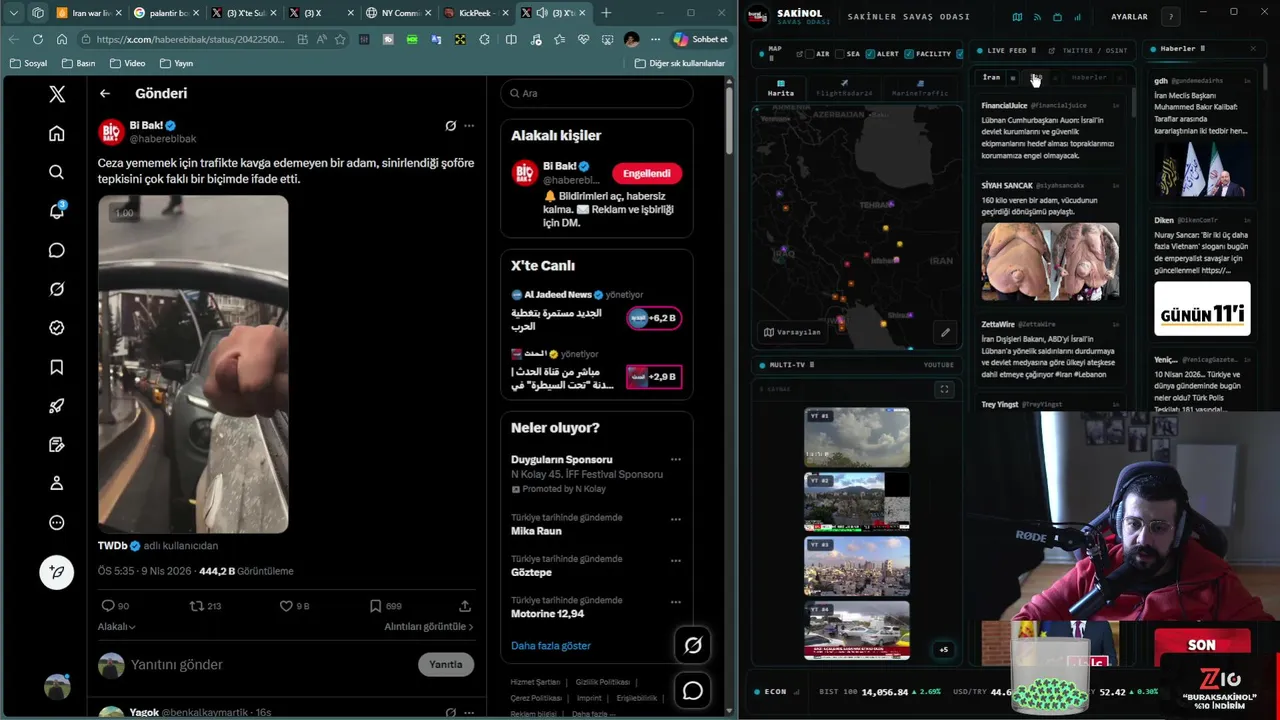Image resolution: width=1280 pixels, height=720 pixels.
Task: Click the +5 more streams button
Action: pyautogui.click(x=943, y=649)
